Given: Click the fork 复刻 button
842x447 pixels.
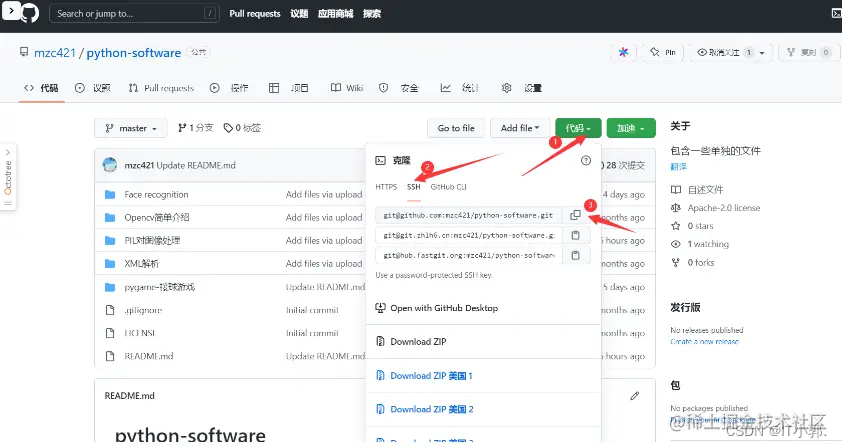Looking at the screenshot, I should pos(808,52).
